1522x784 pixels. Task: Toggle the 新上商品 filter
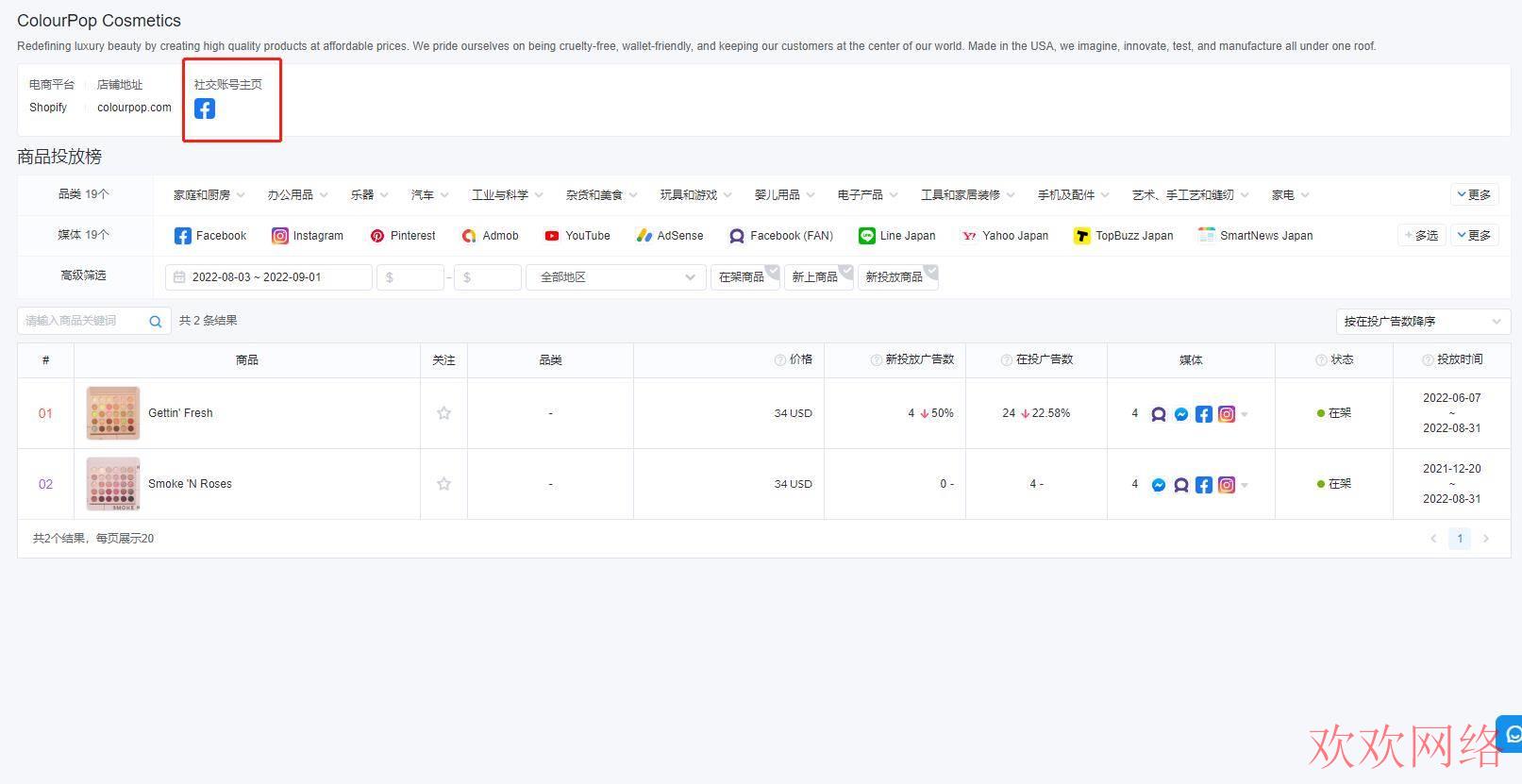tap(819, 277)
